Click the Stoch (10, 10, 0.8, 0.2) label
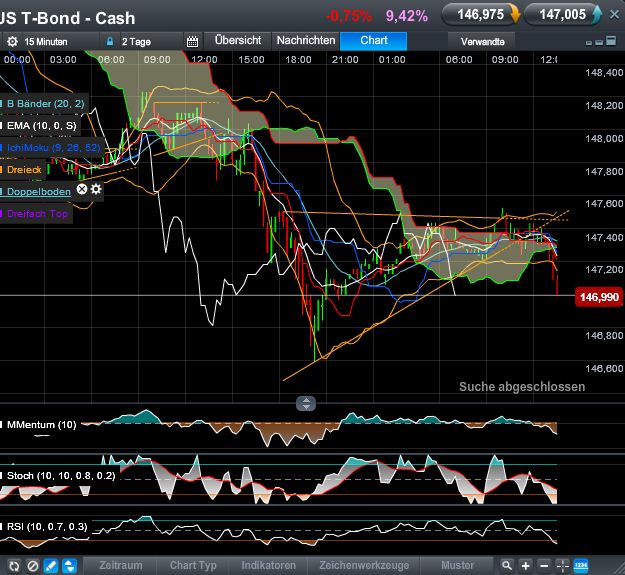This screenshot has width=625, height=575. [x=61, y=475]
